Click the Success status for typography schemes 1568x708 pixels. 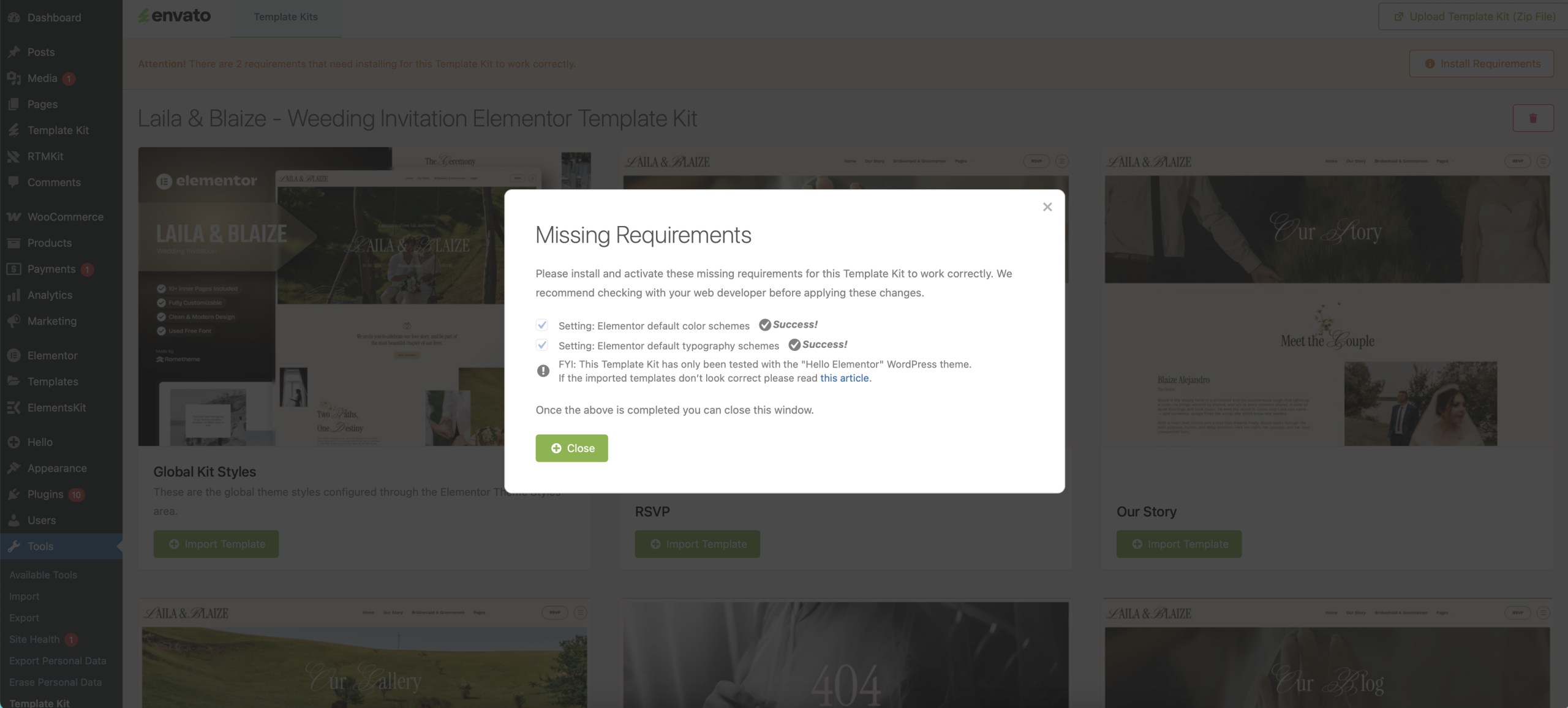pyautogui.click(x=818, y=344)
